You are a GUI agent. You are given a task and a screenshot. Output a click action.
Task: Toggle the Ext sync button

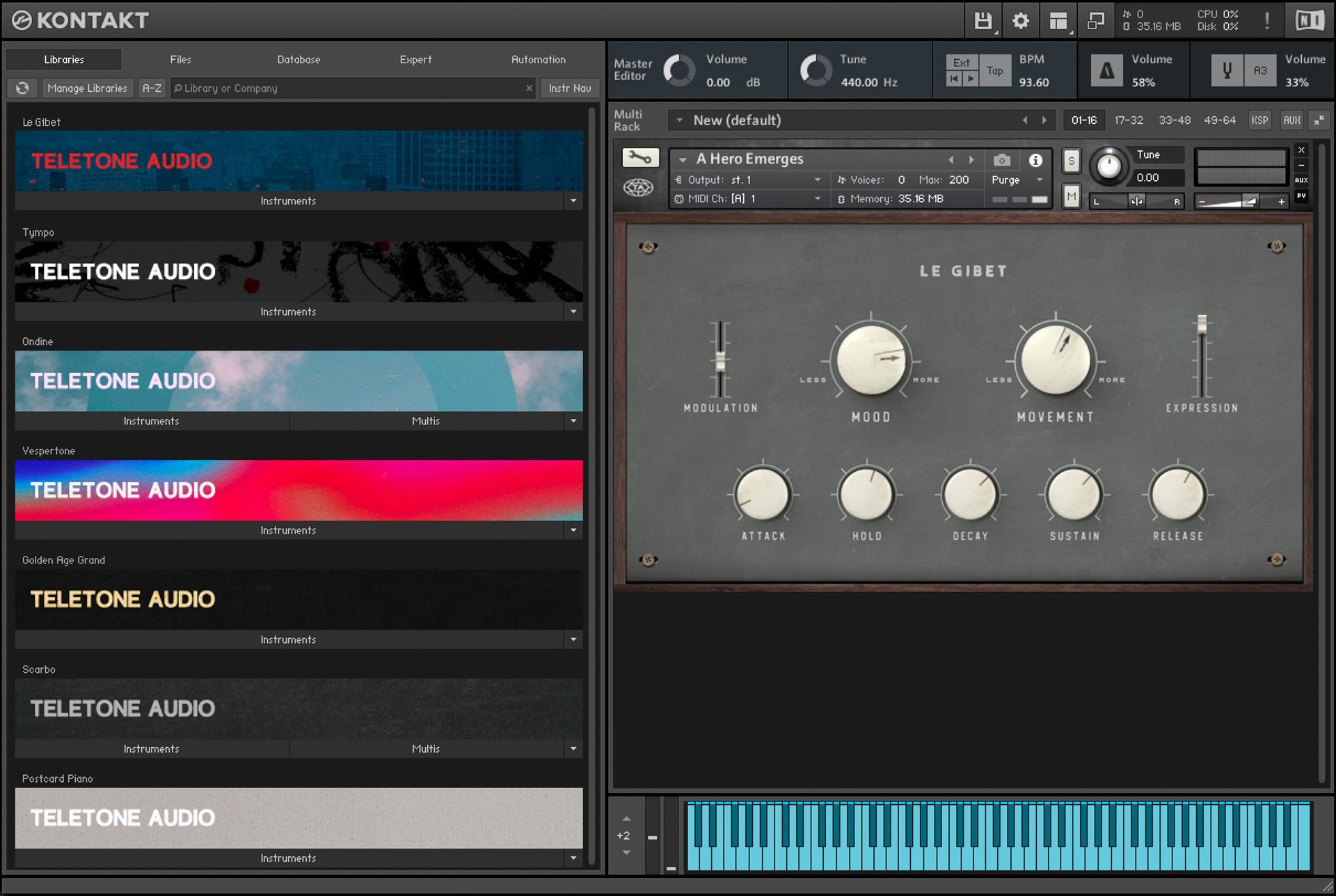(x=962, y=63)
